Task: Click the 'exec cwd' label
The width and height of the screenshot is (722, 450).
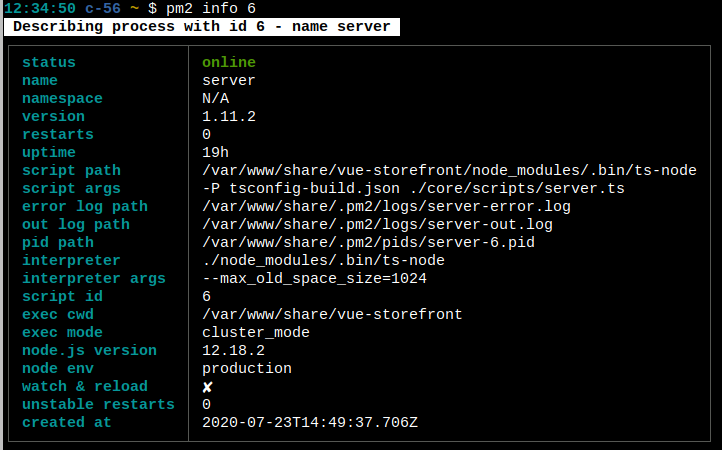Action: (58, 314)
